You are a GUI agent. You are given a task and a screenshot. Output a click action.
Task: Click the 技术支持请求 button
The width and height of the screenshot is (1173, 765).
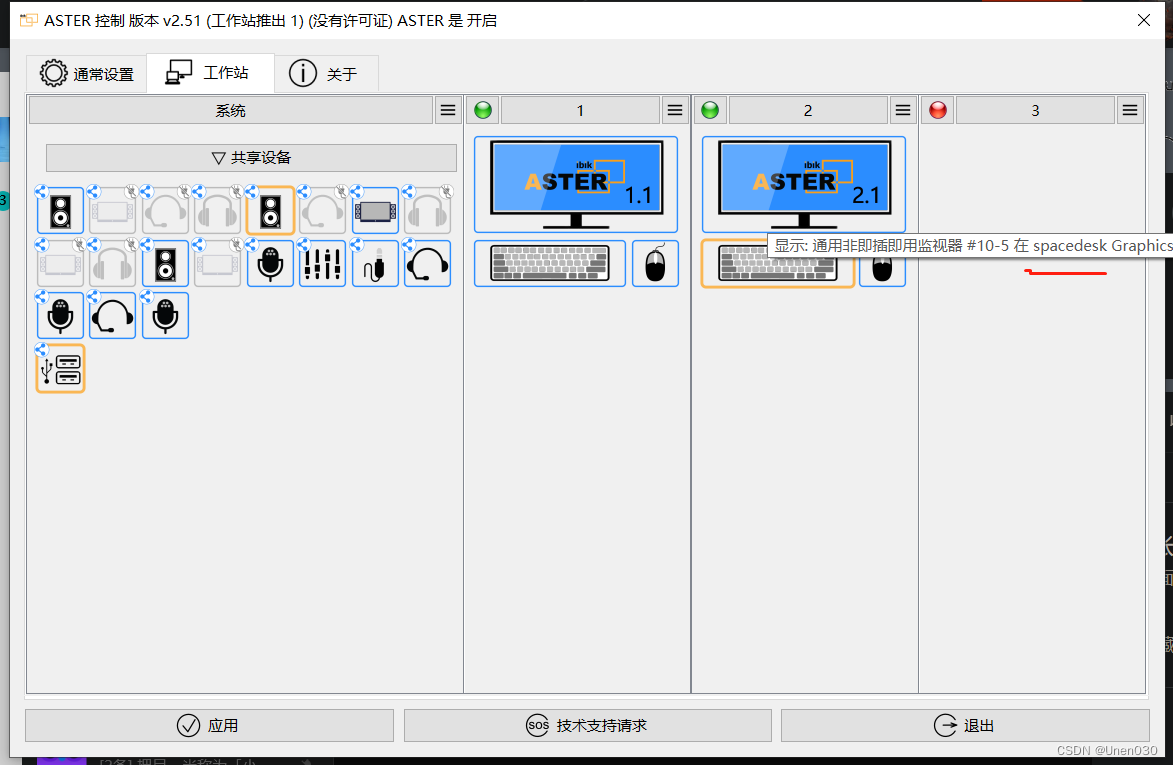(x=587, y=725)
